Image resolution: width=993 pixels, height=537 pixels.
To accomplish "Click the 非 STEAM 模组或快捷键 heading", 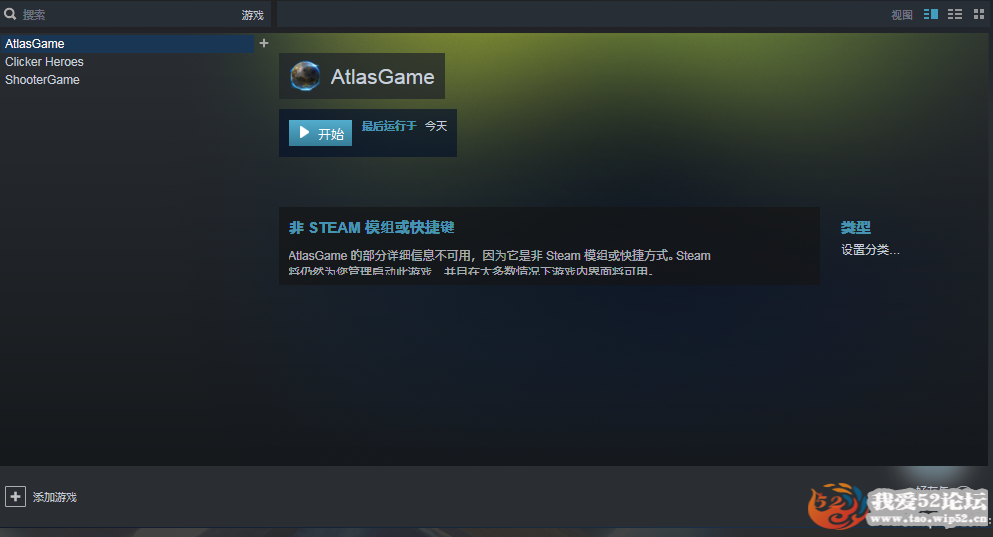I will pyautogui.click(x=372, y=227).
